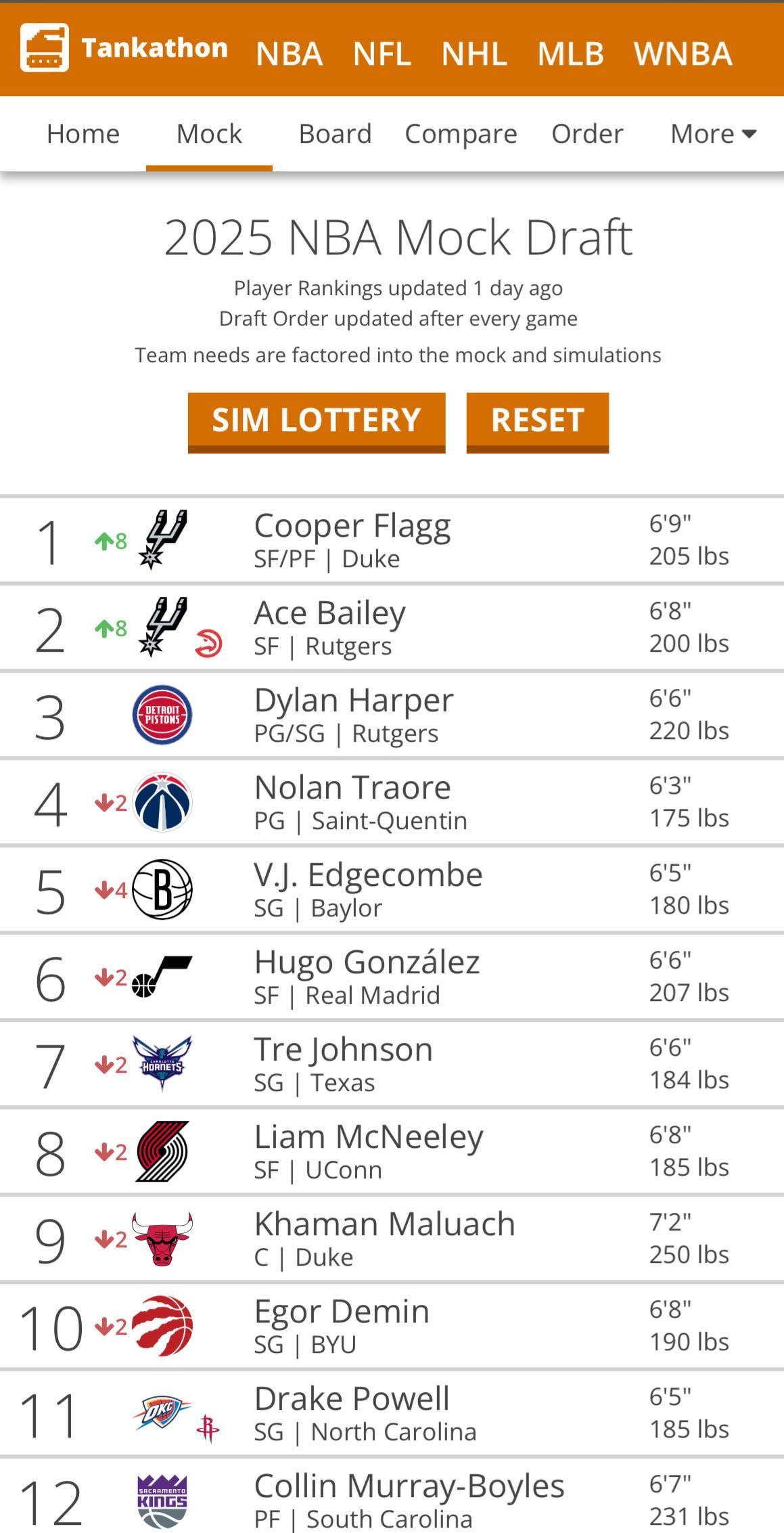Click the Washington Wizards logo

point(162,802)
